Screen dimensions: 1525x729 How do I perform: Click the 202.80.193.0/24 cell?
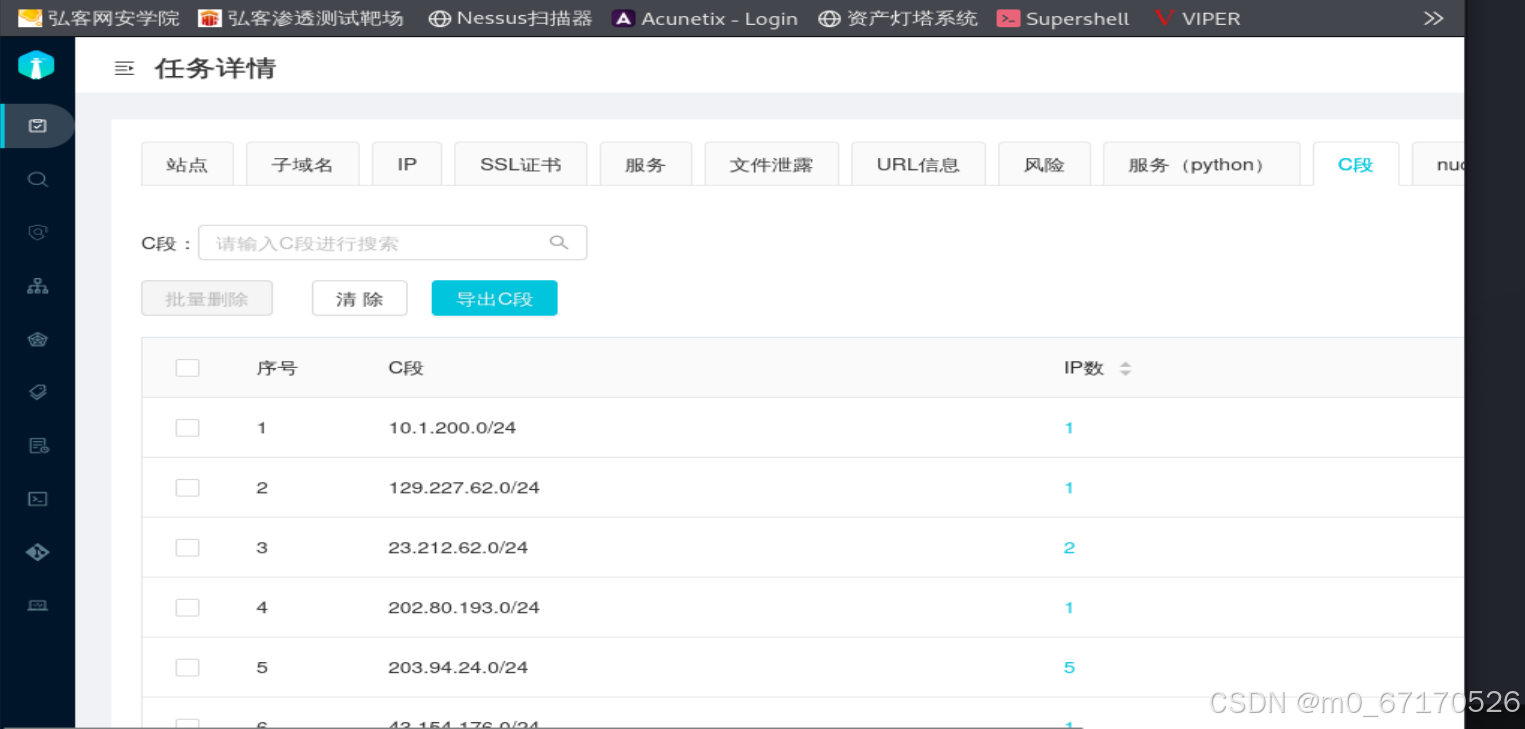464,608
